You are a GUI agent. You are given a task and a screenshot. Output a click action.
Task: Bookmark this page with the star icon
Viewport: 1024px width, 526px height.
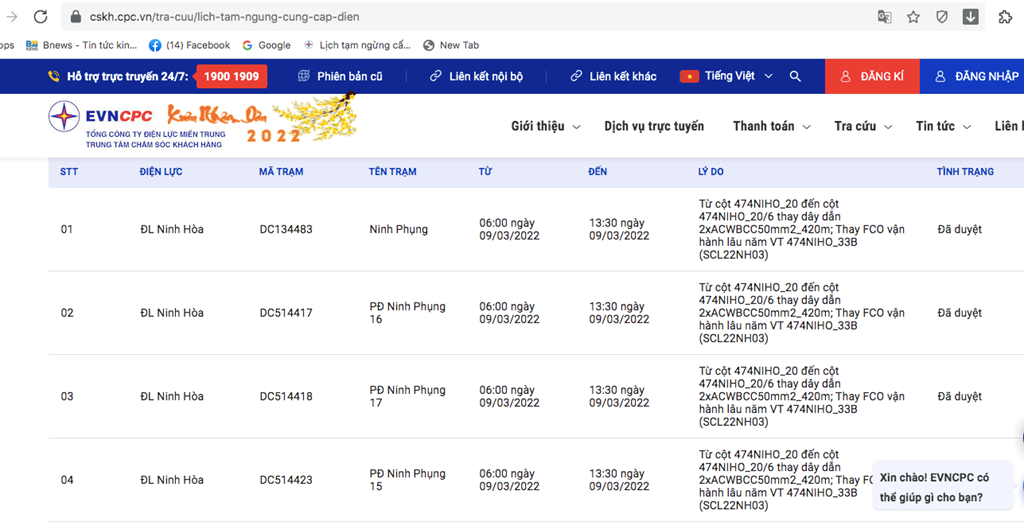coord(913,17)
